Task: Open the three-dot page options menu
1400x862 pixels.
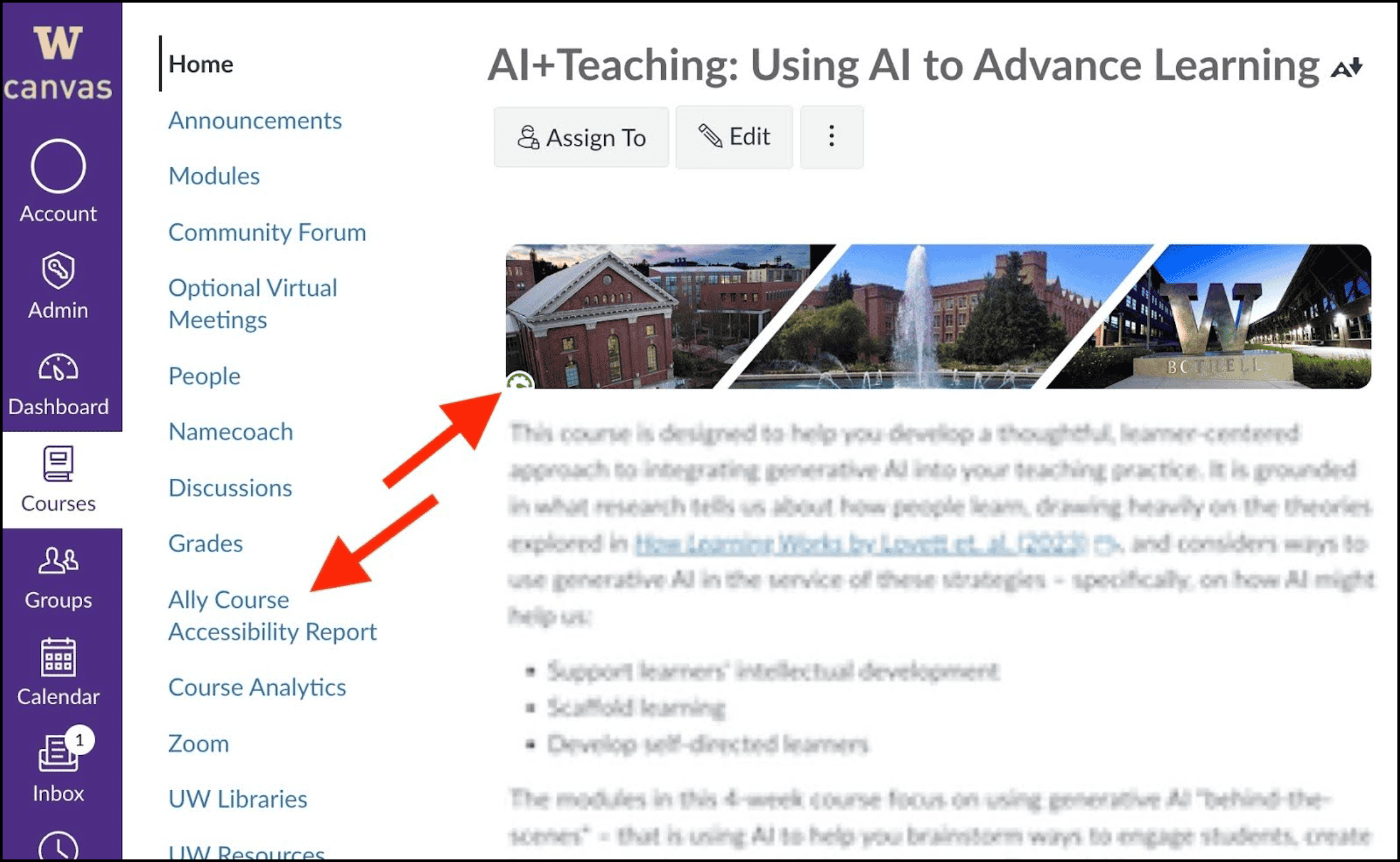Action: click(831, 137)
